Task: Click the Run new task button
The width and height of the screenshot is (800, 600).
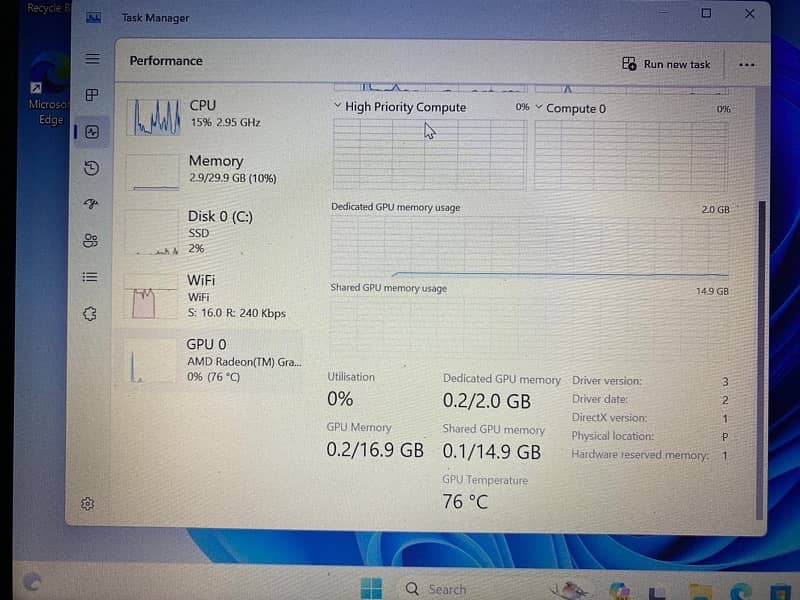Action: pos(666,64)
